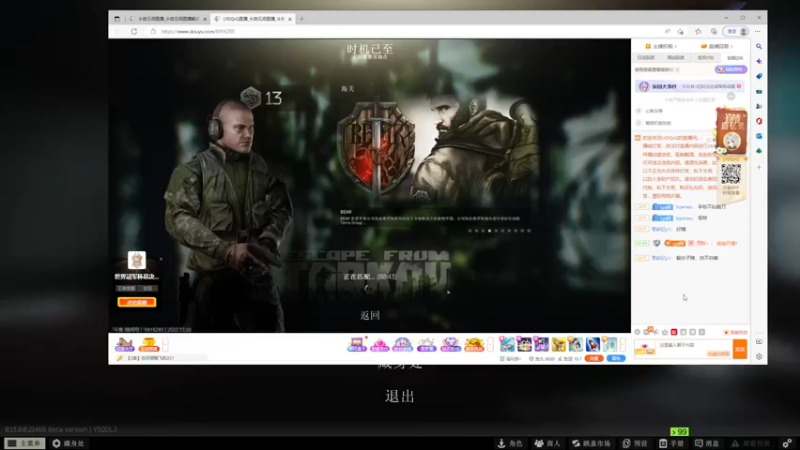Open the 商人 traders tab
Screen dimensions: 800x450
pyautogui.click(x=547, y=443)
